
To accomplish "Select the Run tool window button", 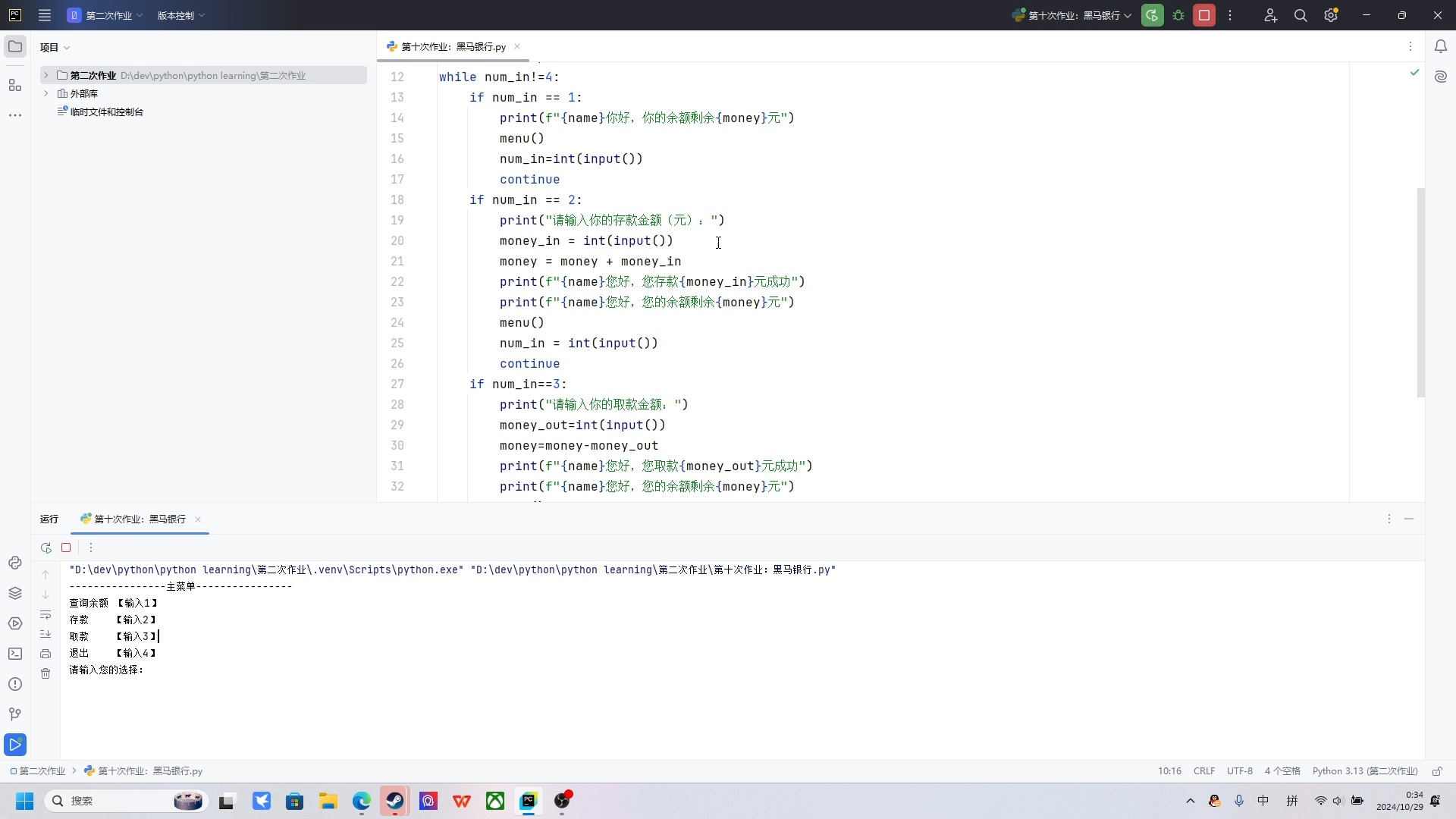I will click(15, 745).
